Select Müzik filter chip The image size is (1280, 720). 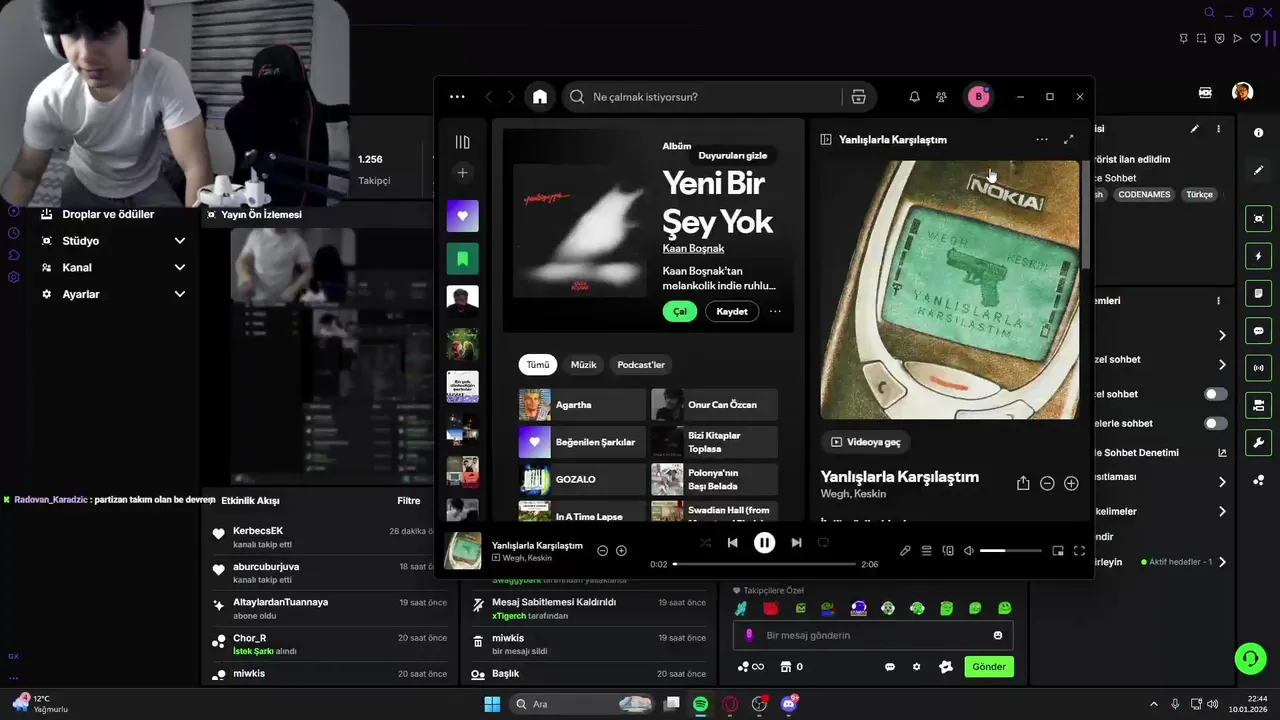point(584,365)
